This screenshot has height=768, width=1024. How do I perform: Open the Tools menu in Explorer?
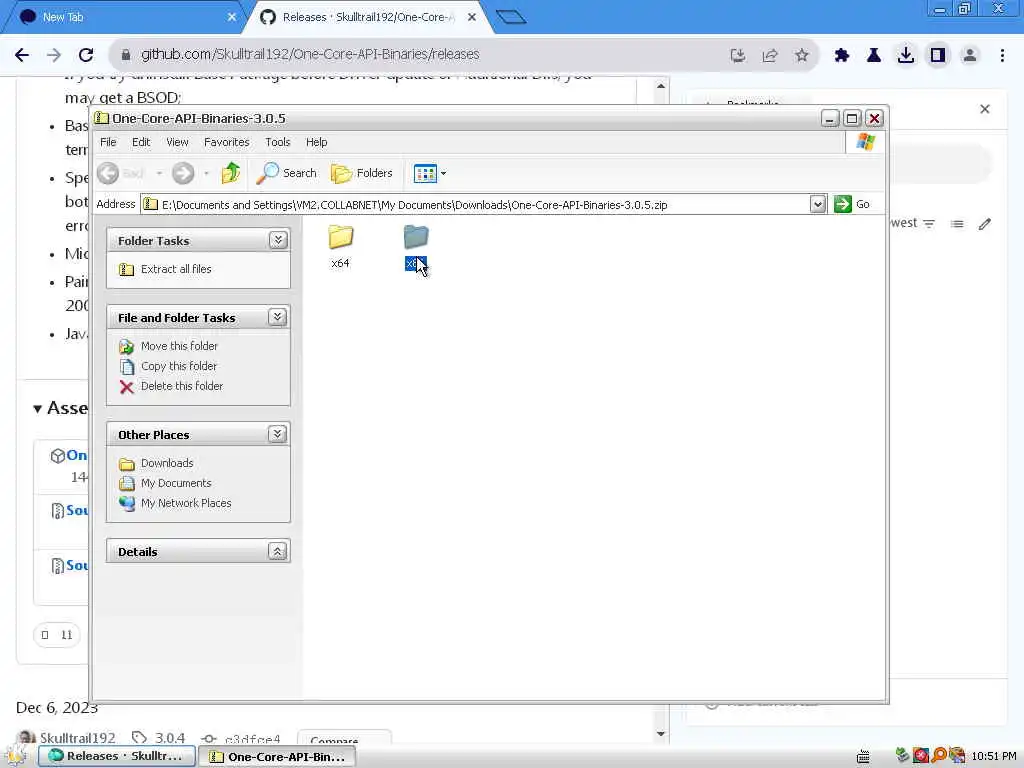coord(278,142)
